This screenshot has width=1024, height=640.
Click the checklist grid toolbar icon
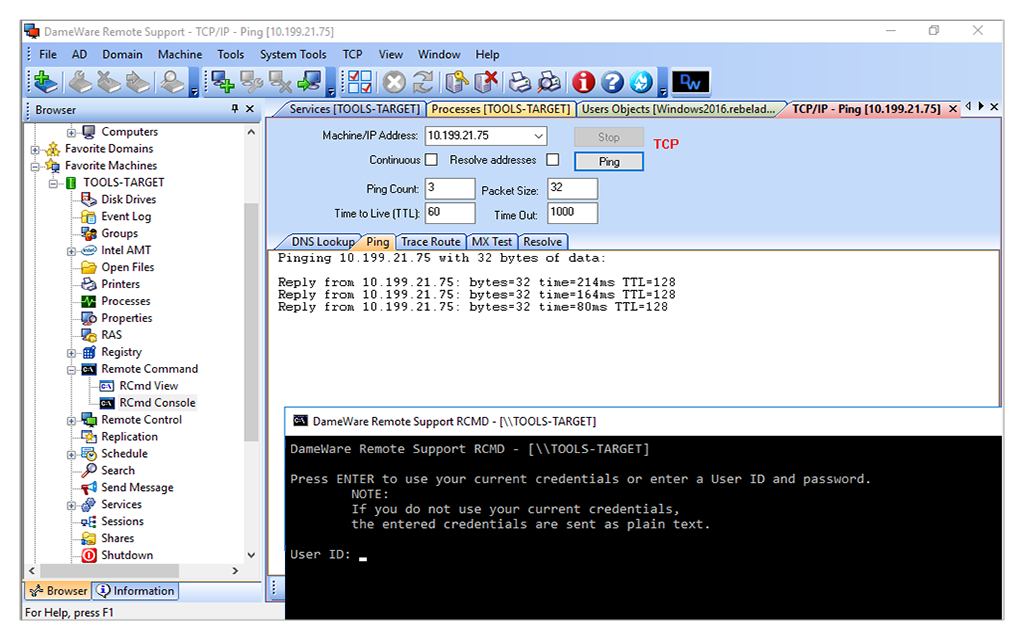pos(359,82)
